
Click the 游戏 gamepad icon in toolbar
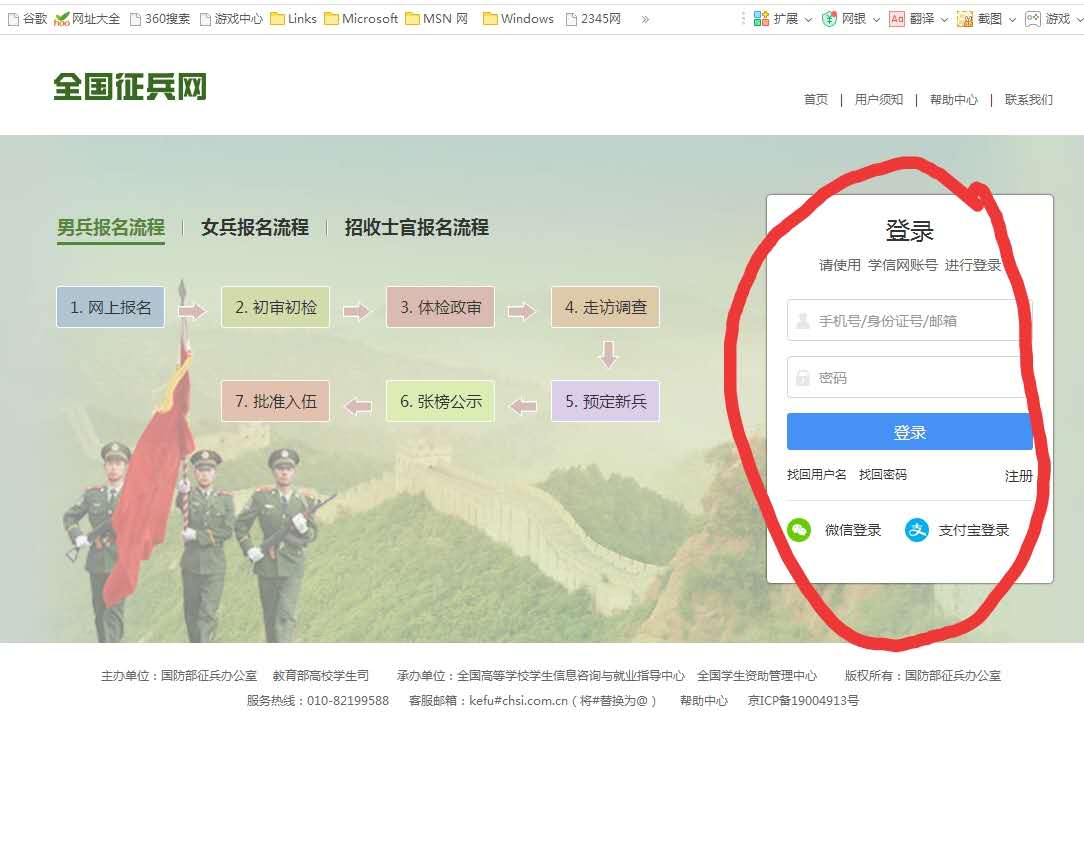coord(1032,19)
